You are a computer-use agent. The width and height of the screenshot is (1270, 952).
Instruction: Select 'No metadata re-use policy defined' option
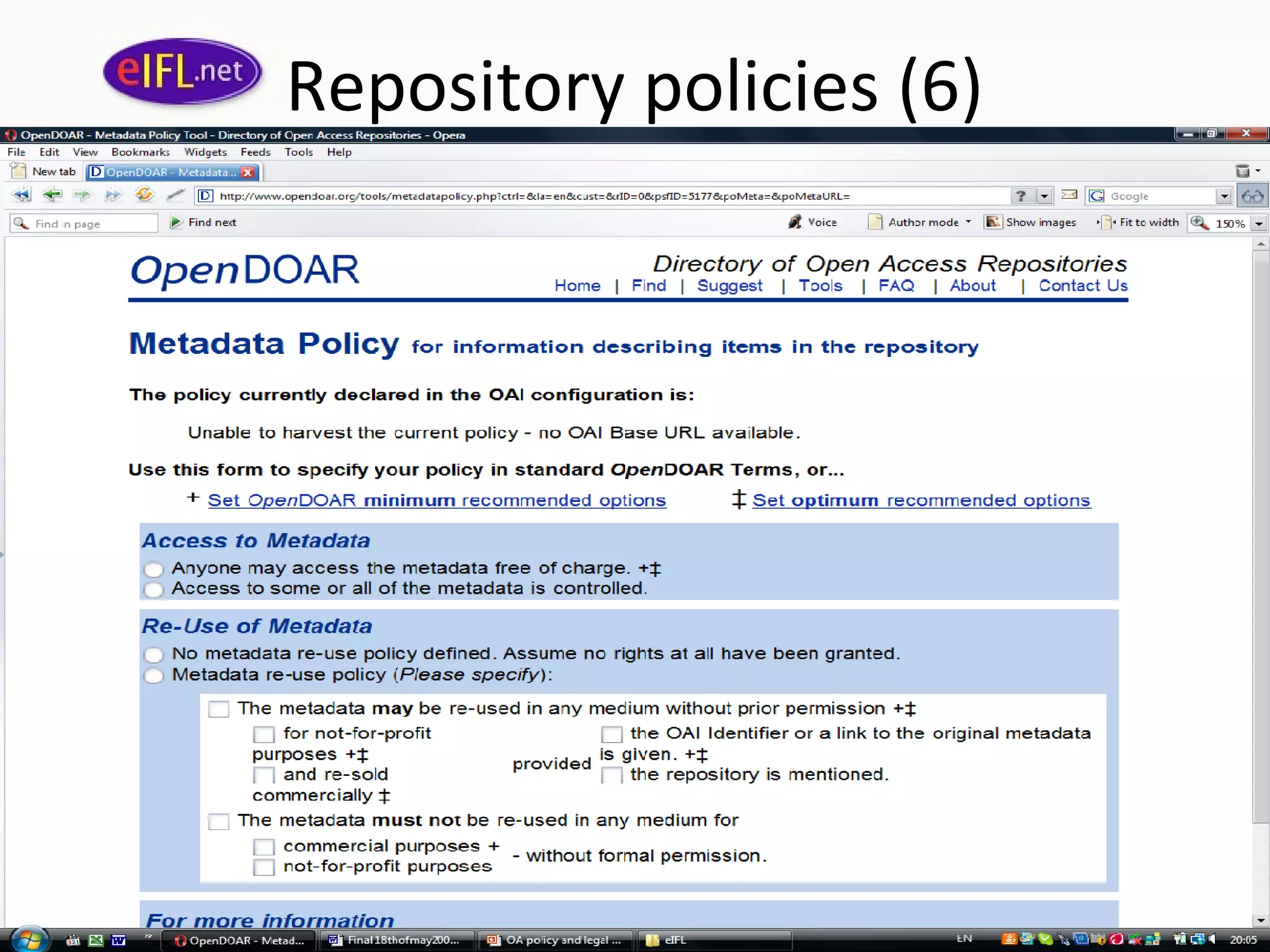coord(153,654)
